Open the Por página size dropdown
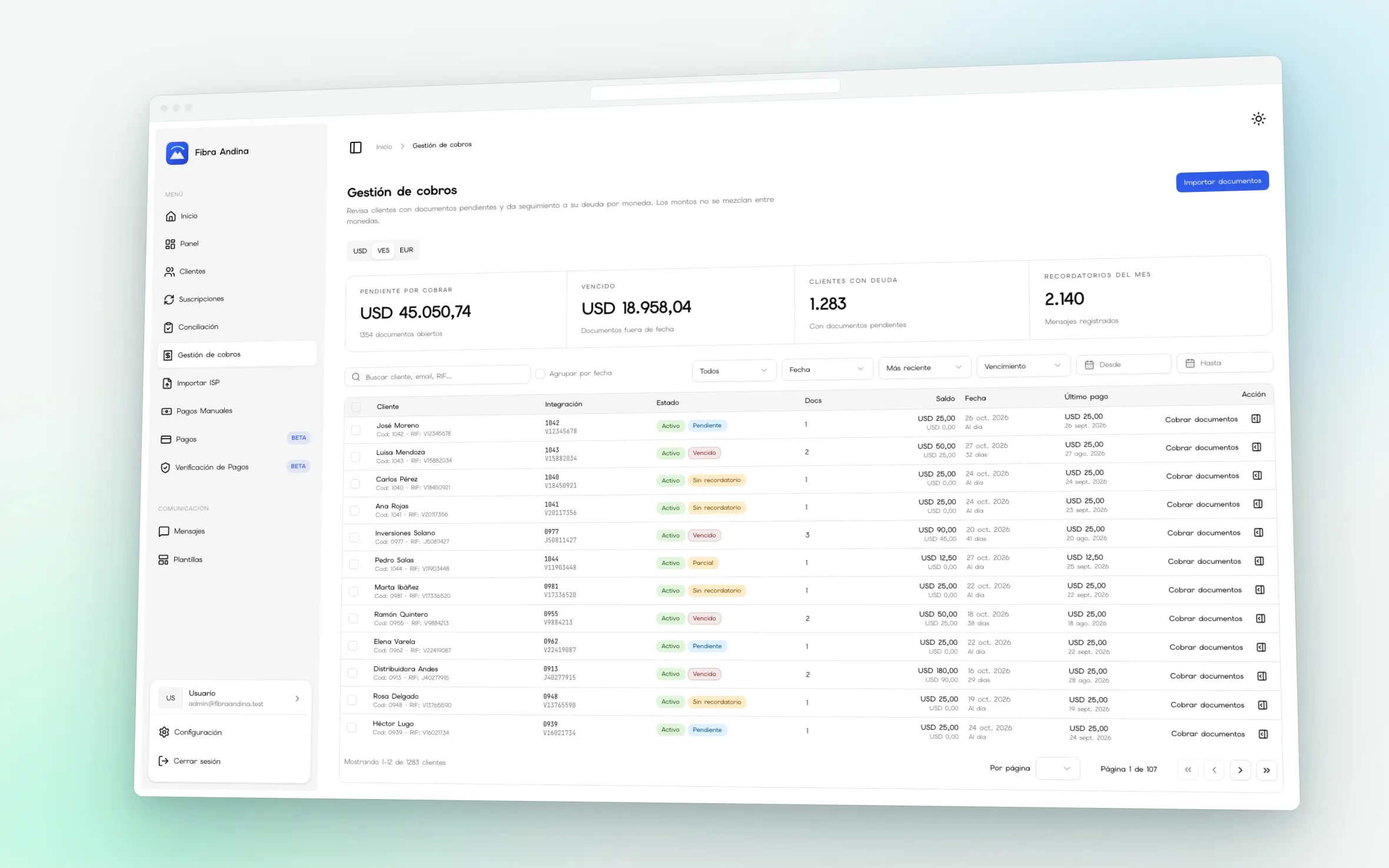 [x=1058, y=769]
